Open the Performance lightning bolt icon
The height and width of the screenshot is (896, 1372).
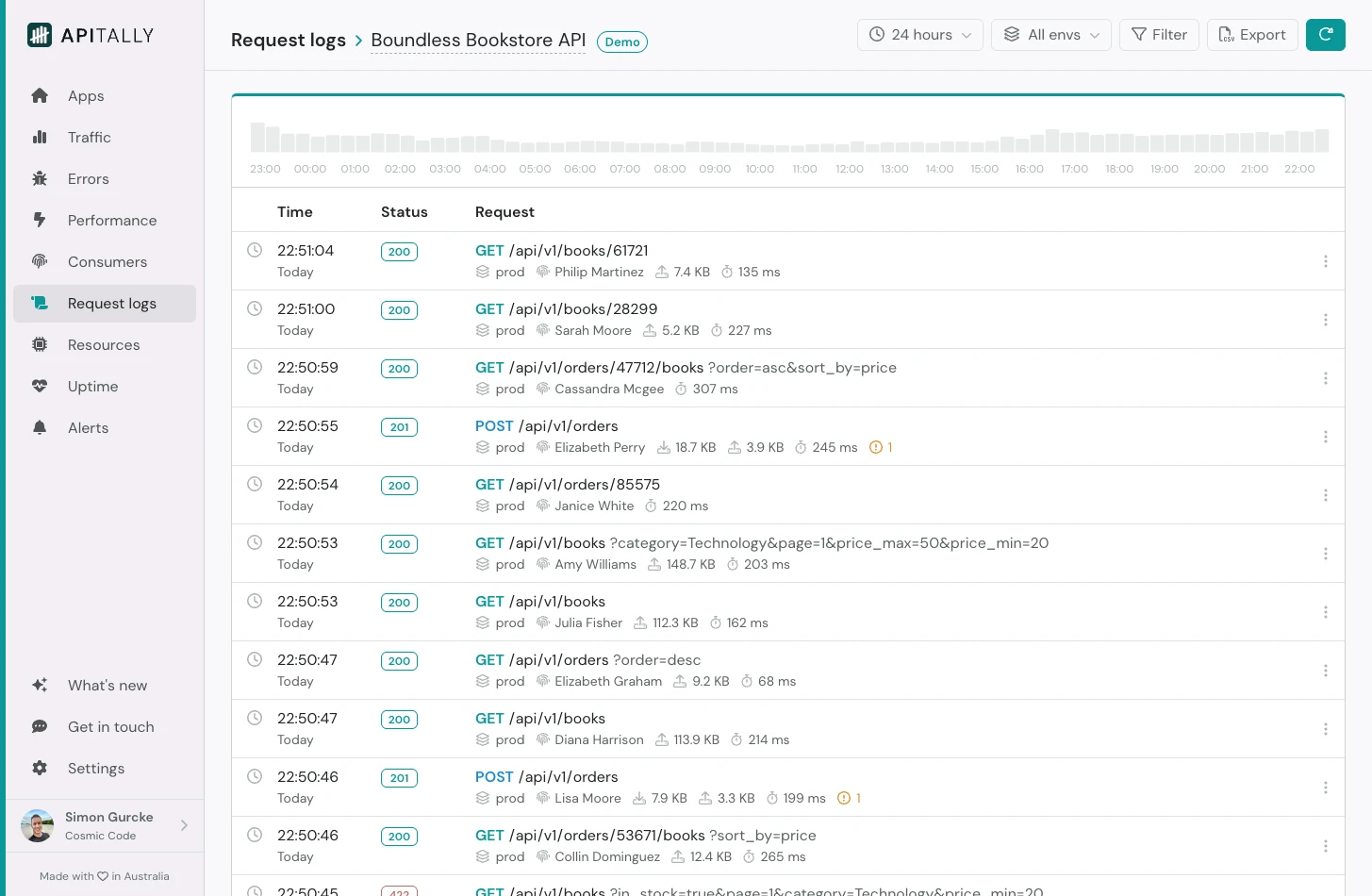click(41, 220)
